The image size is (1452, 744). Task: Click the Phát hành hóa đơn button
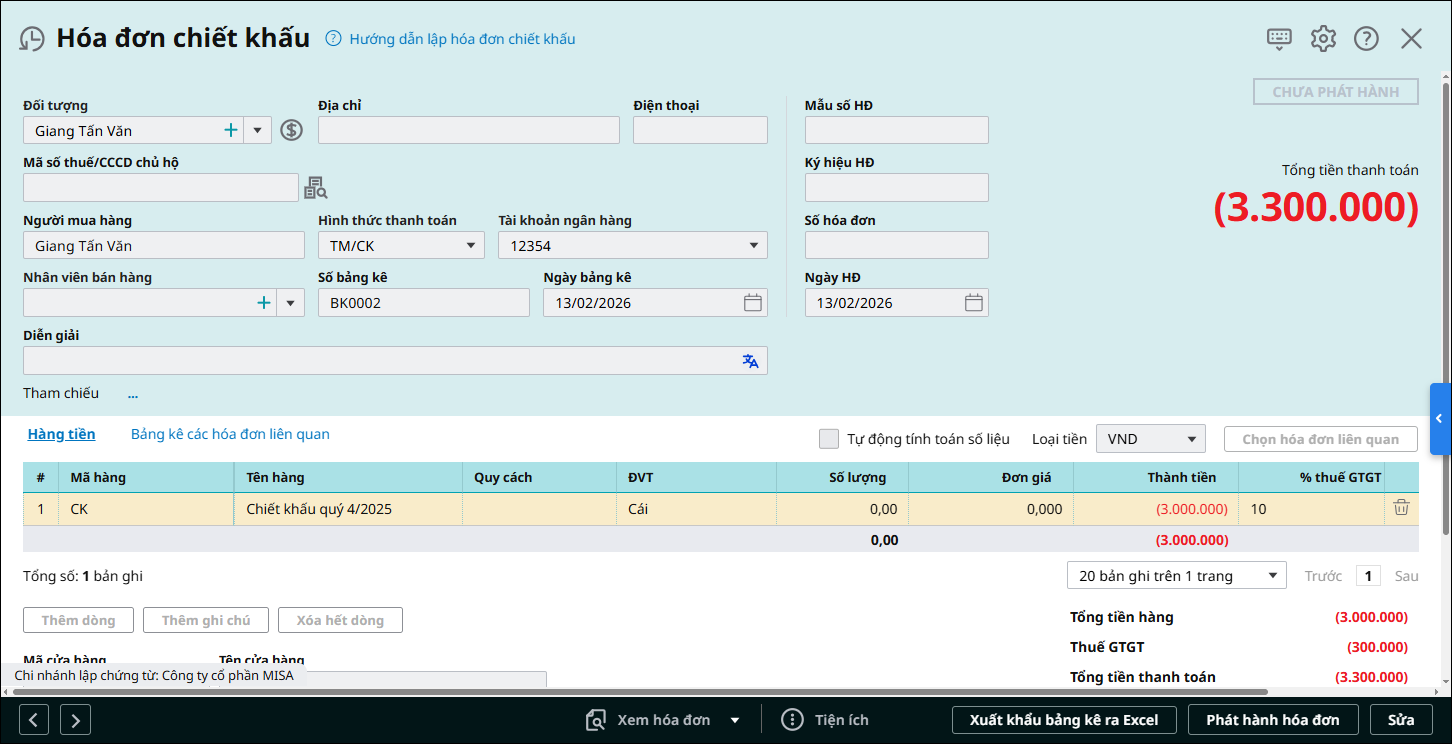point(1272,720)
